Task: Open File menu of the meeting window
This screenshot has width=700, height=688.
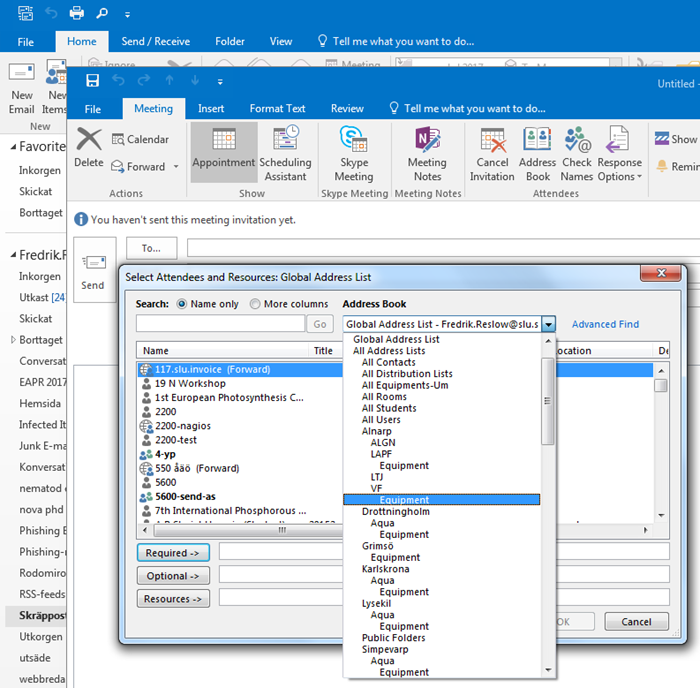Action: 92,109
